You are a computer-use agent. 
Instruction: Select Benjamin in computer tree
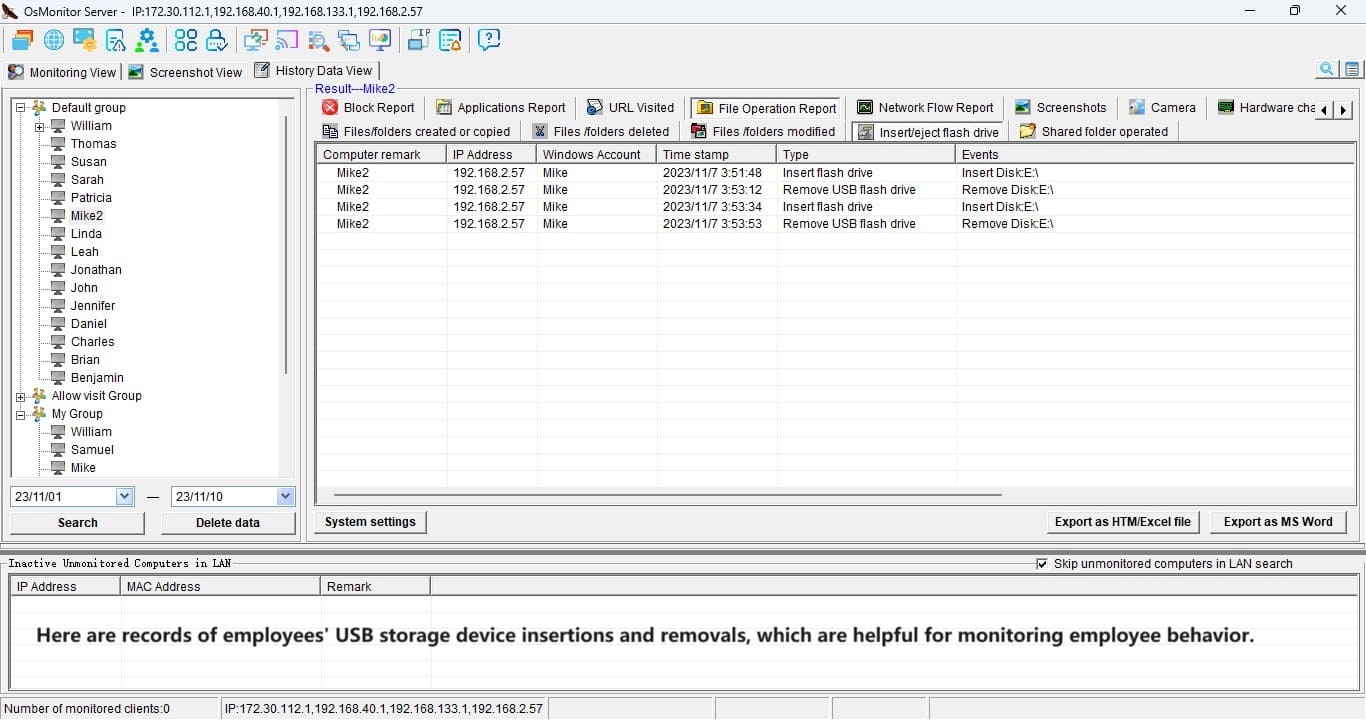[x=97, y=378]
